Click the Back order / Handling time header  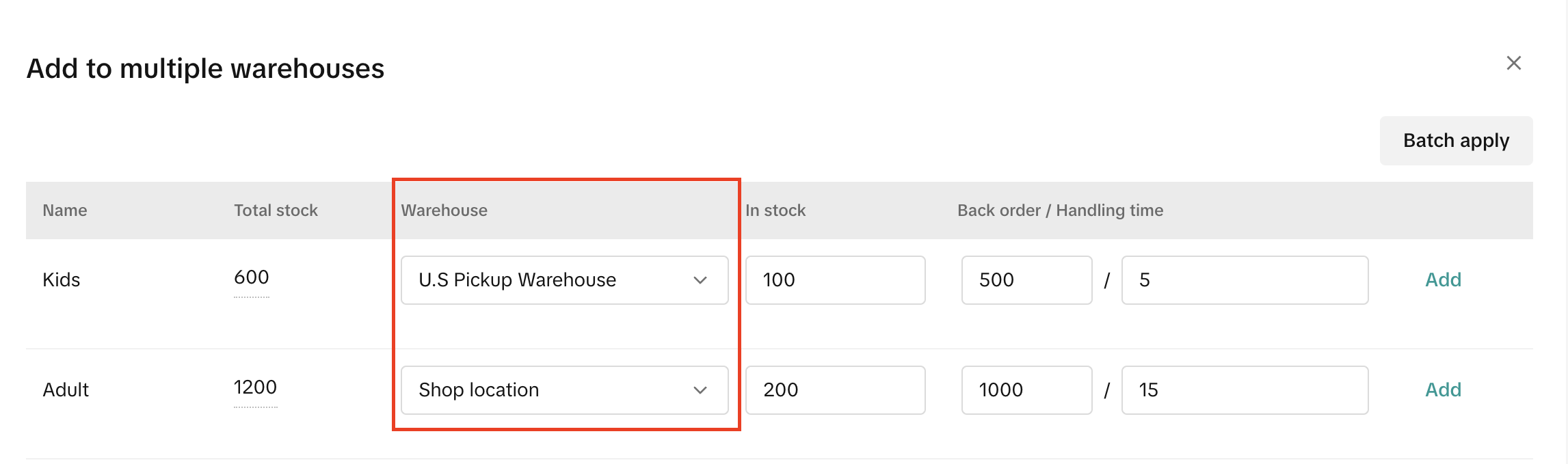click(x=1060, y=210)
